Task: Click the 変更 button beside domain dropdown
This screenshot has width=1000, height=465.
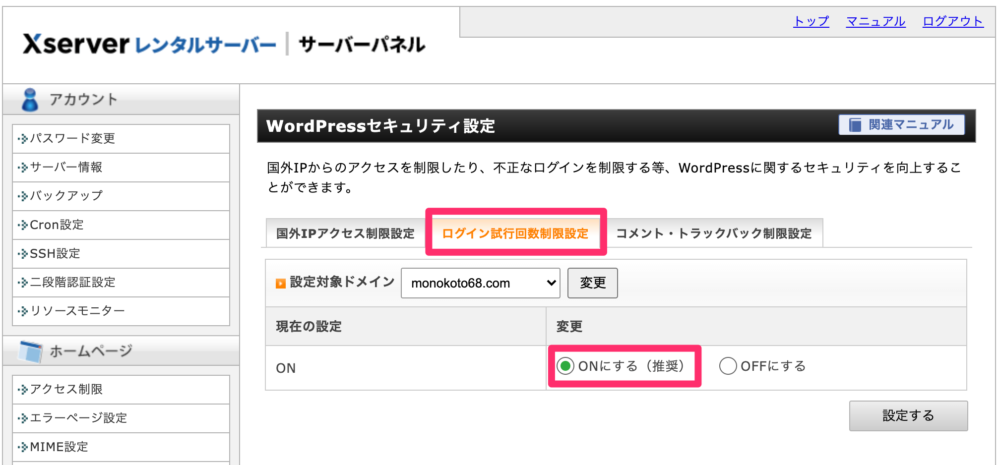Action: pos(592,283)
